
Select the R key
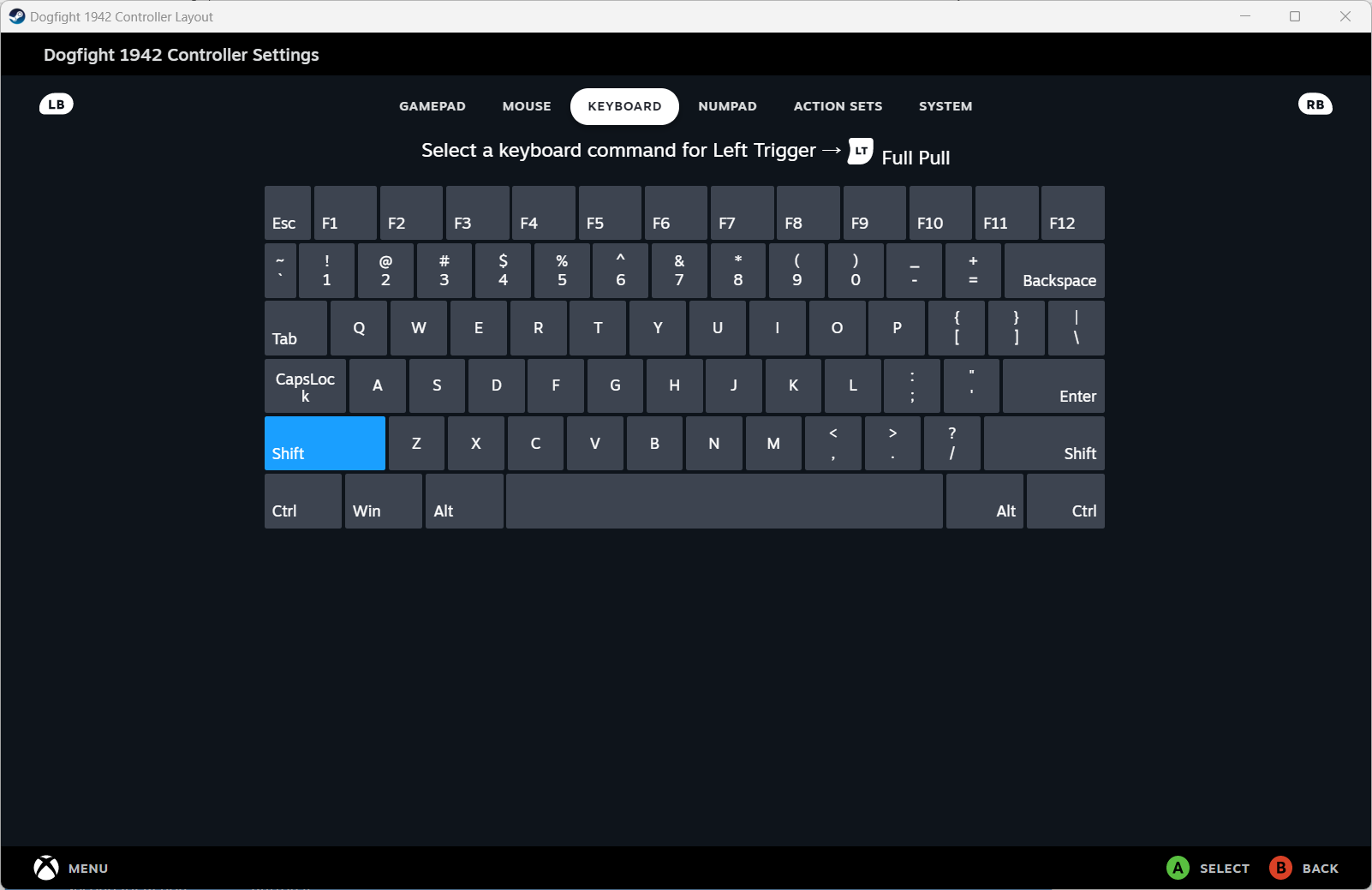(539, 328)
